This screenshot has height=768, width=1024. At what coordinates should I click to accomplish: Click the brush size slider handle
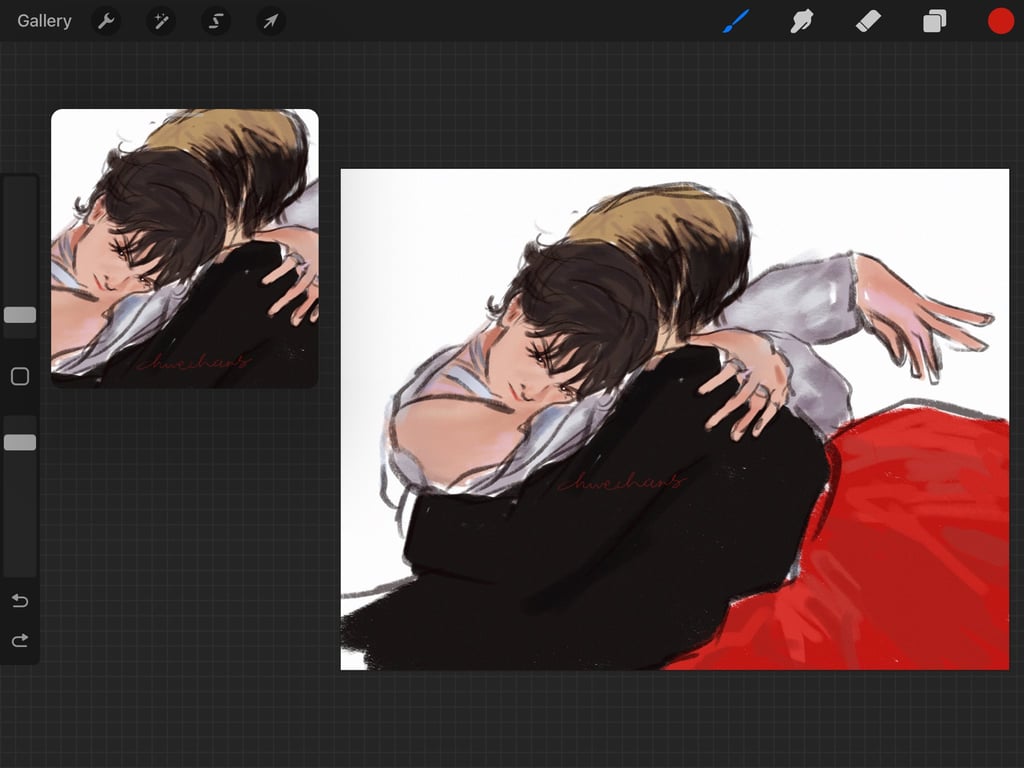(20, 315)
